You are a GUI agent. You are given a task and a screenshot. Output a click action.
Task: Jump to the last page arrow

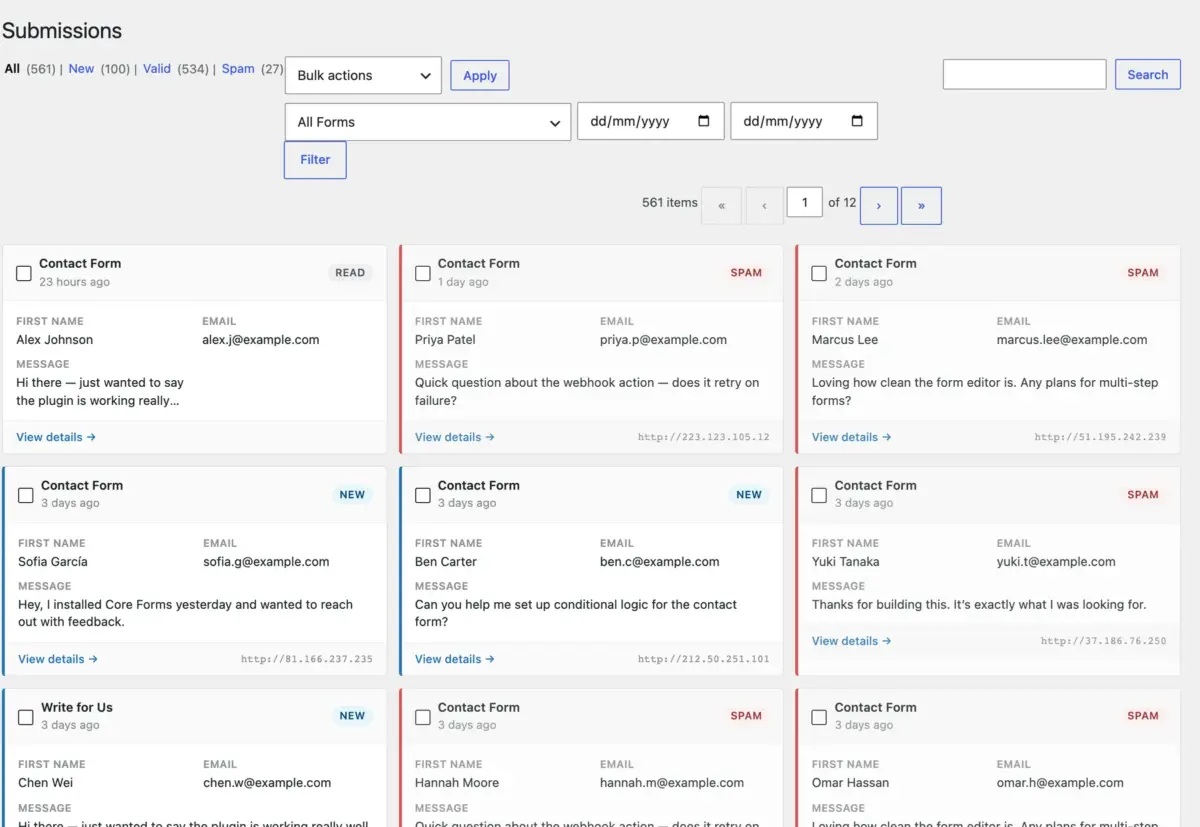coord(921,205)
